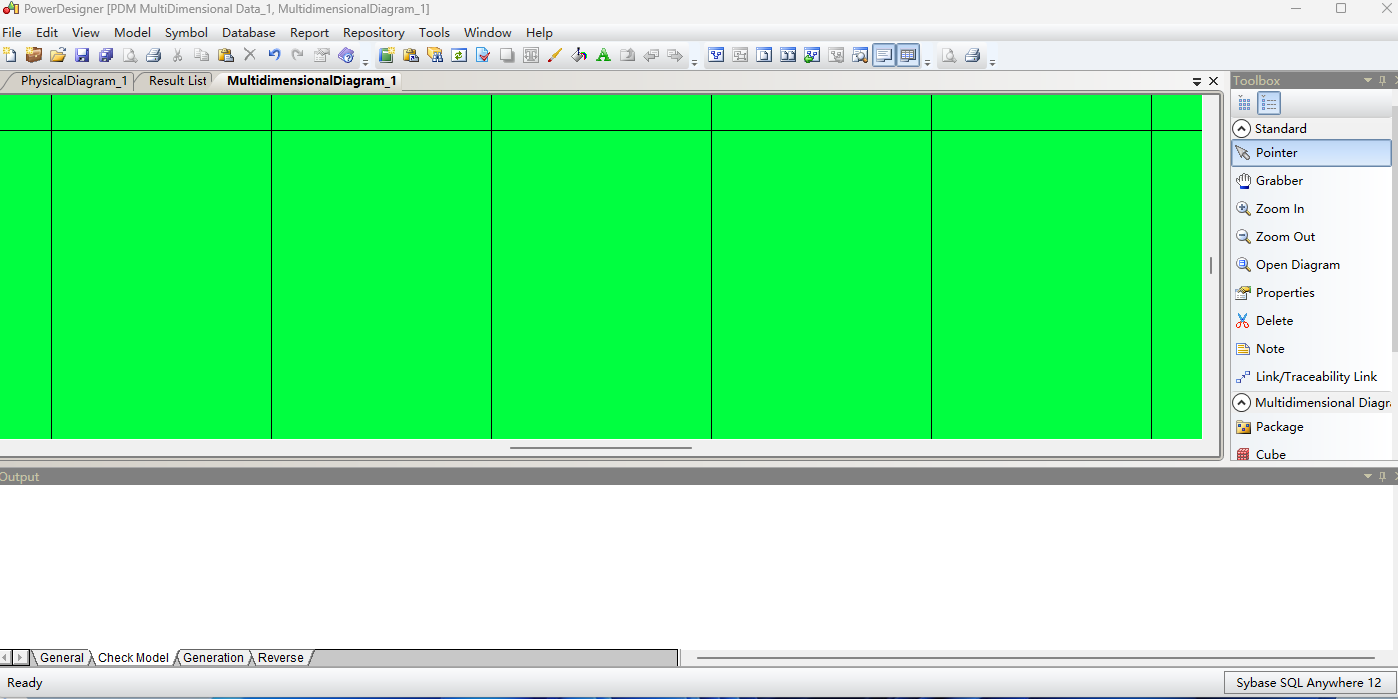Open the diagram tabs list dropdown arrow
The width and height of the screenshot is (1398, 699).
(1197, 81)
